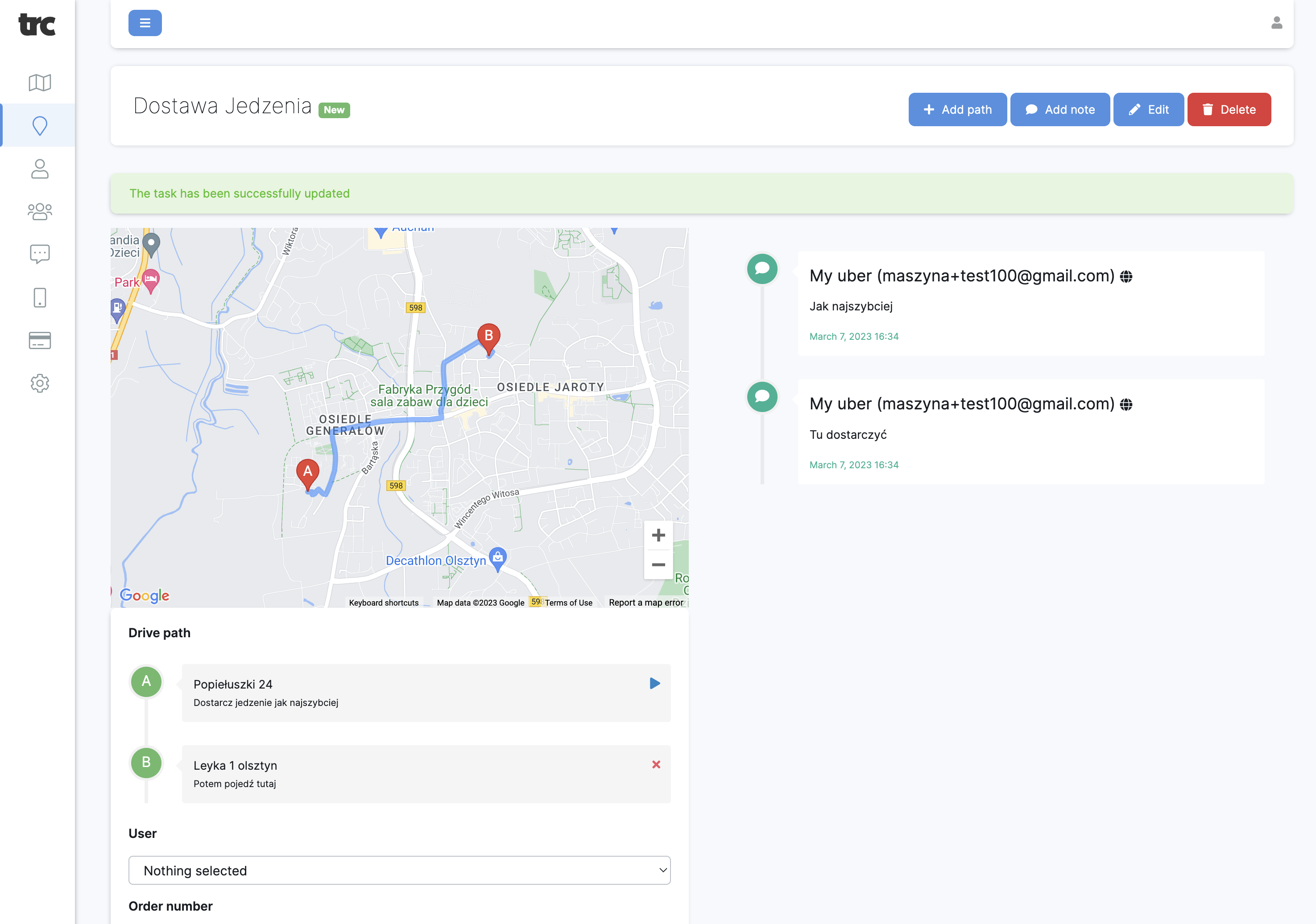Zoom out on the map
The width and height of the screenshot is (1316, 924).
coord(658,565)
